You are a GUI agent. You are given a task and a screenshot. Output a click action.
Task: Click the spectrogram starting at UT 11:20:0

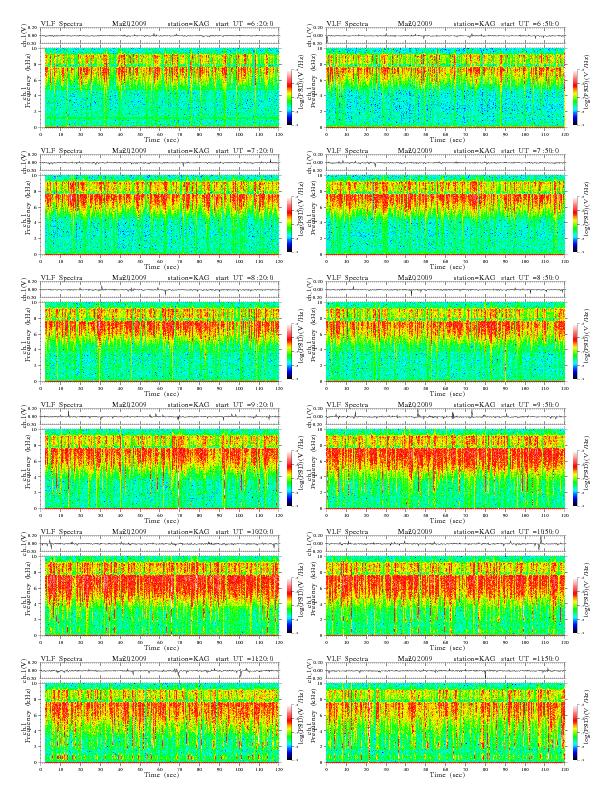160,723
